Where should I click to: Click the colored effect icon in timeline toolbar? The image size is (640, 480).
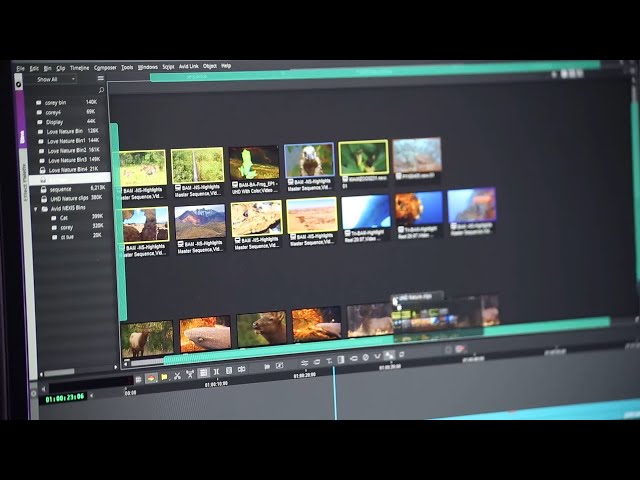point(151,378)
